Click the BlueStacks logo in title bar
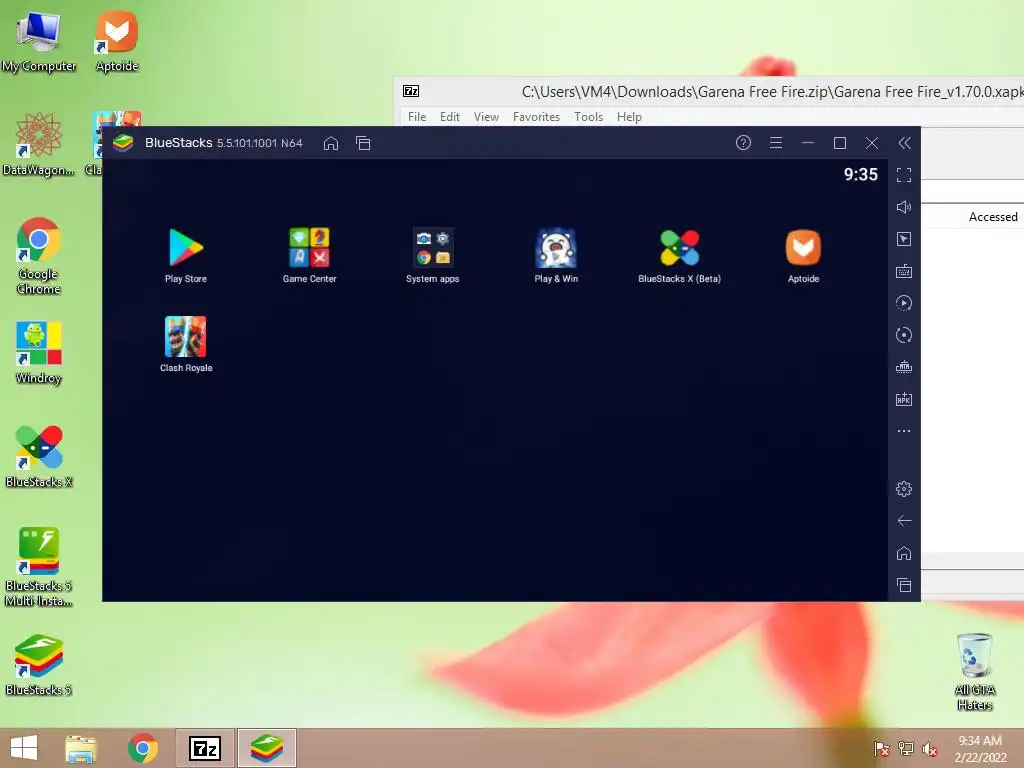This screenshot has width=1024, height=768. (123, 142)
